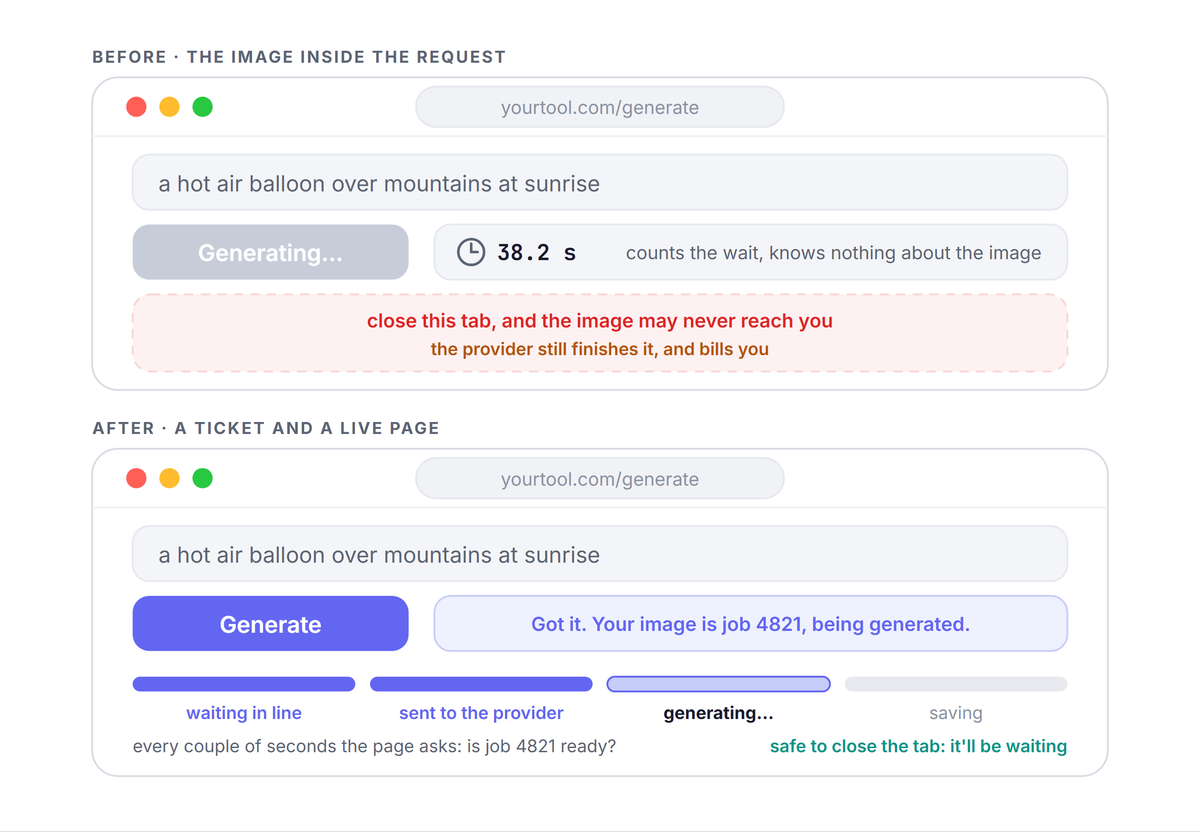
Task: Click the grey 'saving' progress segment
Action: [956, 684]
